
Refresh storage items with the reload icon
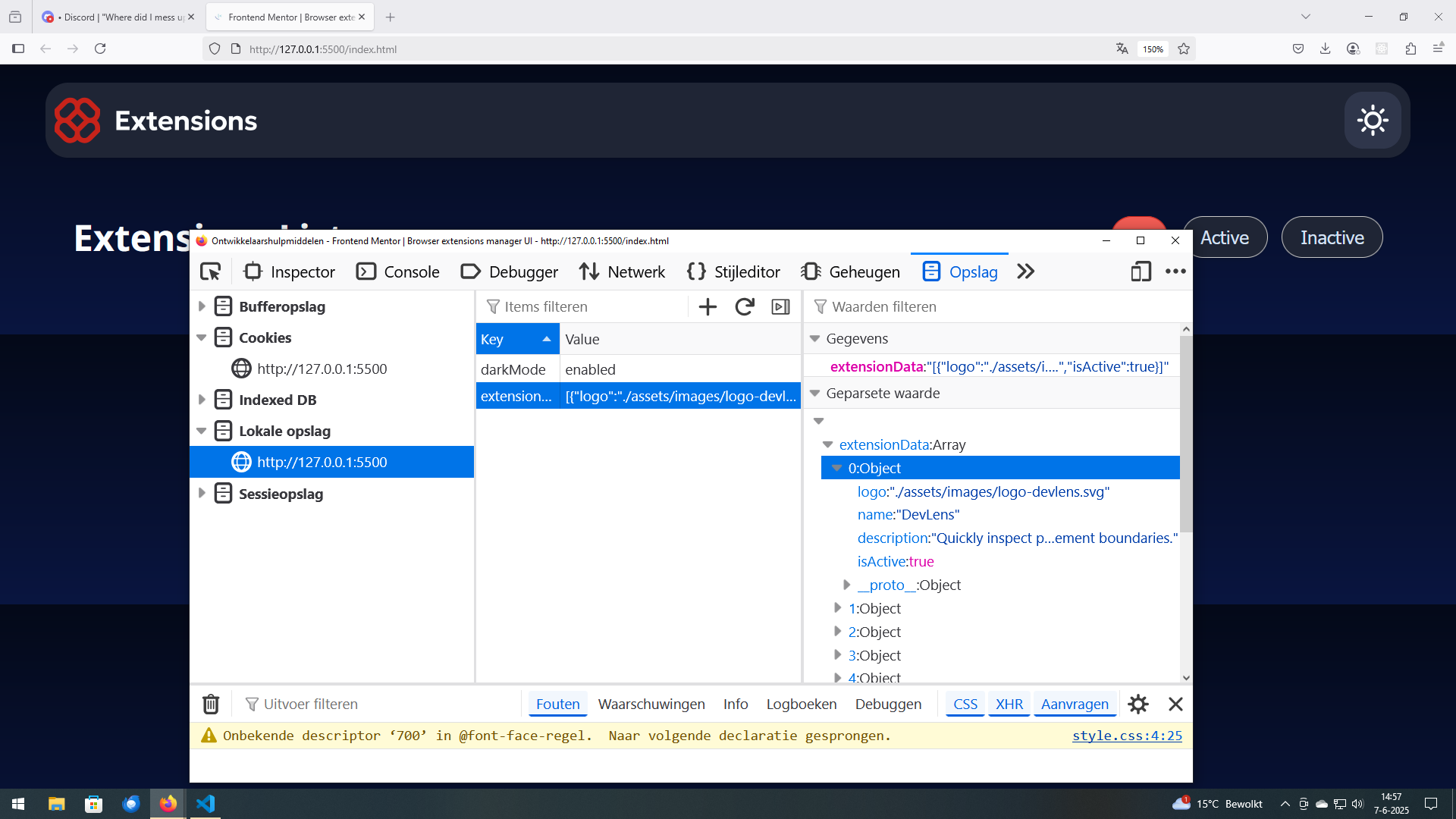[x=744, y=306]
